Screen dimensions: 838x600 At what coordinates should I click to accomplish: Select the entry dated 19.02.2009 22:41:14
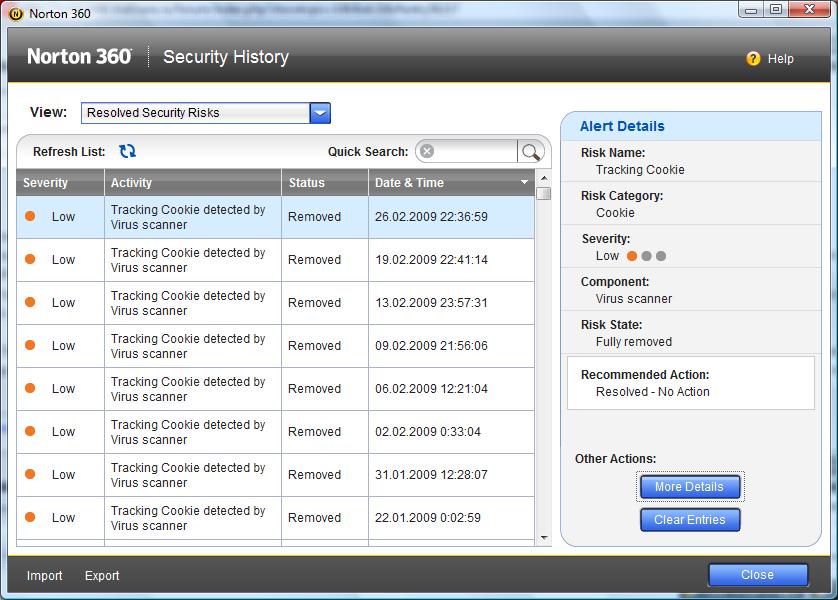click(275, 260)
